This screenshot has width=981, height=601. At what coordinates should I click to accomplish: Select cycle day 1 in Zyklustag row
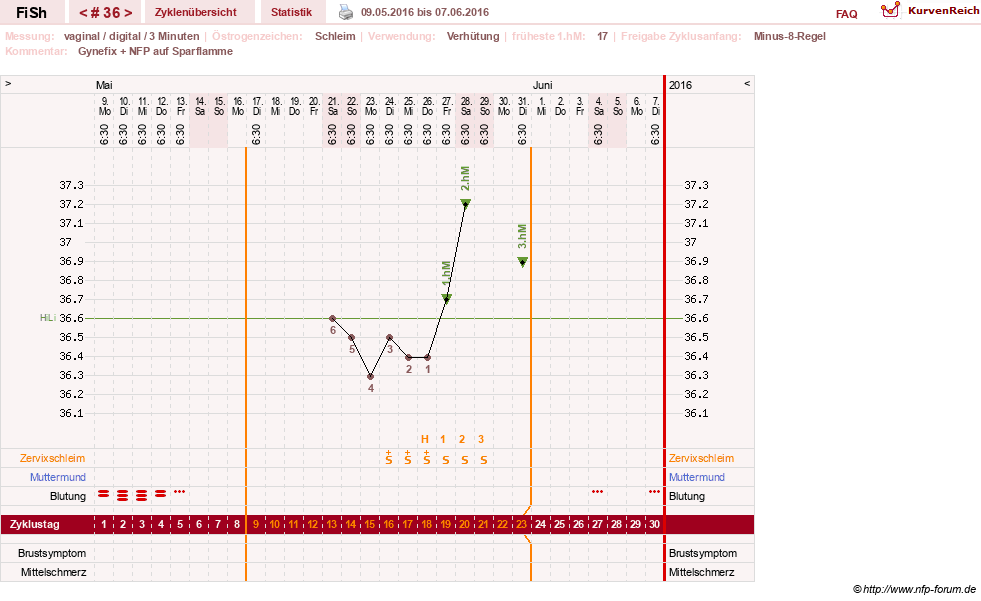tap(104, 524)
